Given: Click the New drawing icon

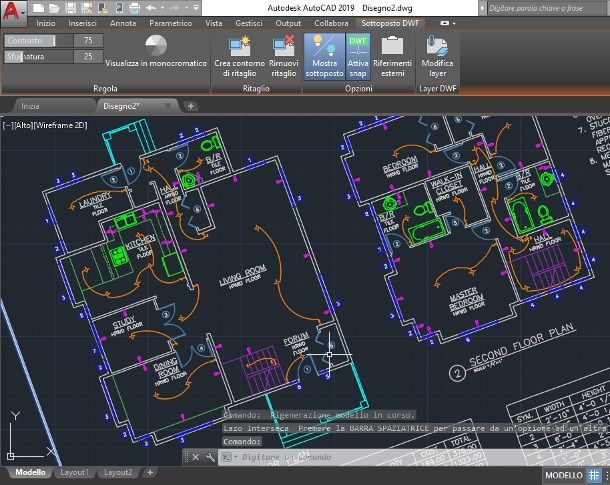Looking at the screenshot, I should click(x=39, y=7).
